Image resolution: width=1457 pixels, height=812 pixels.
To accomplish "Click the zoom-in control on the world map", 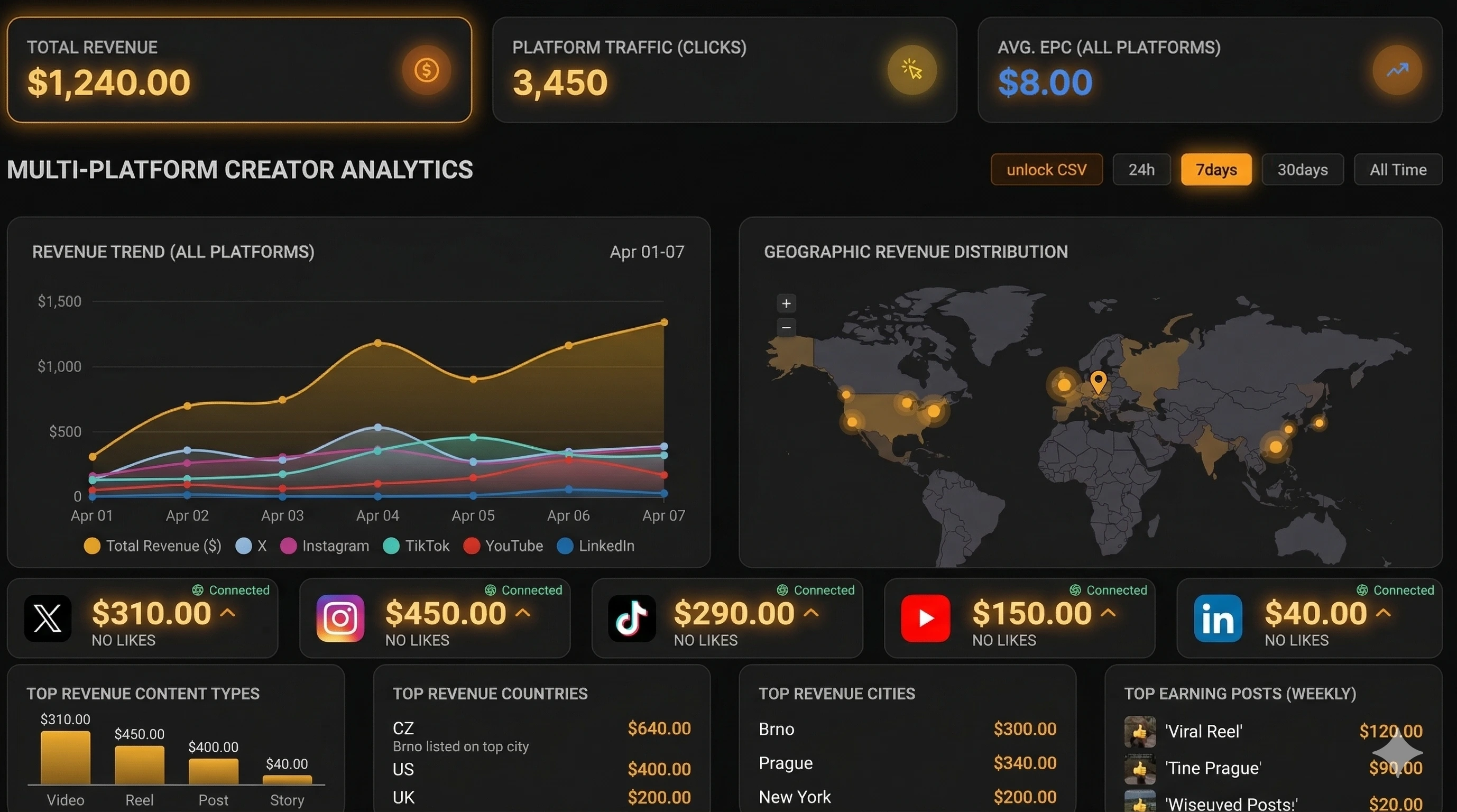I will tap(786, 303).
